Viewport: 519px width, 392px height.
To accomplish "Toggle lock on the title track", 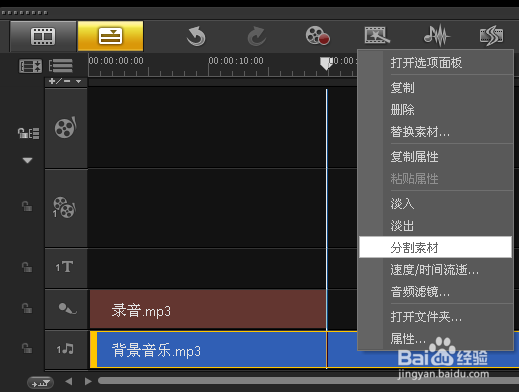I will [27, 267].
